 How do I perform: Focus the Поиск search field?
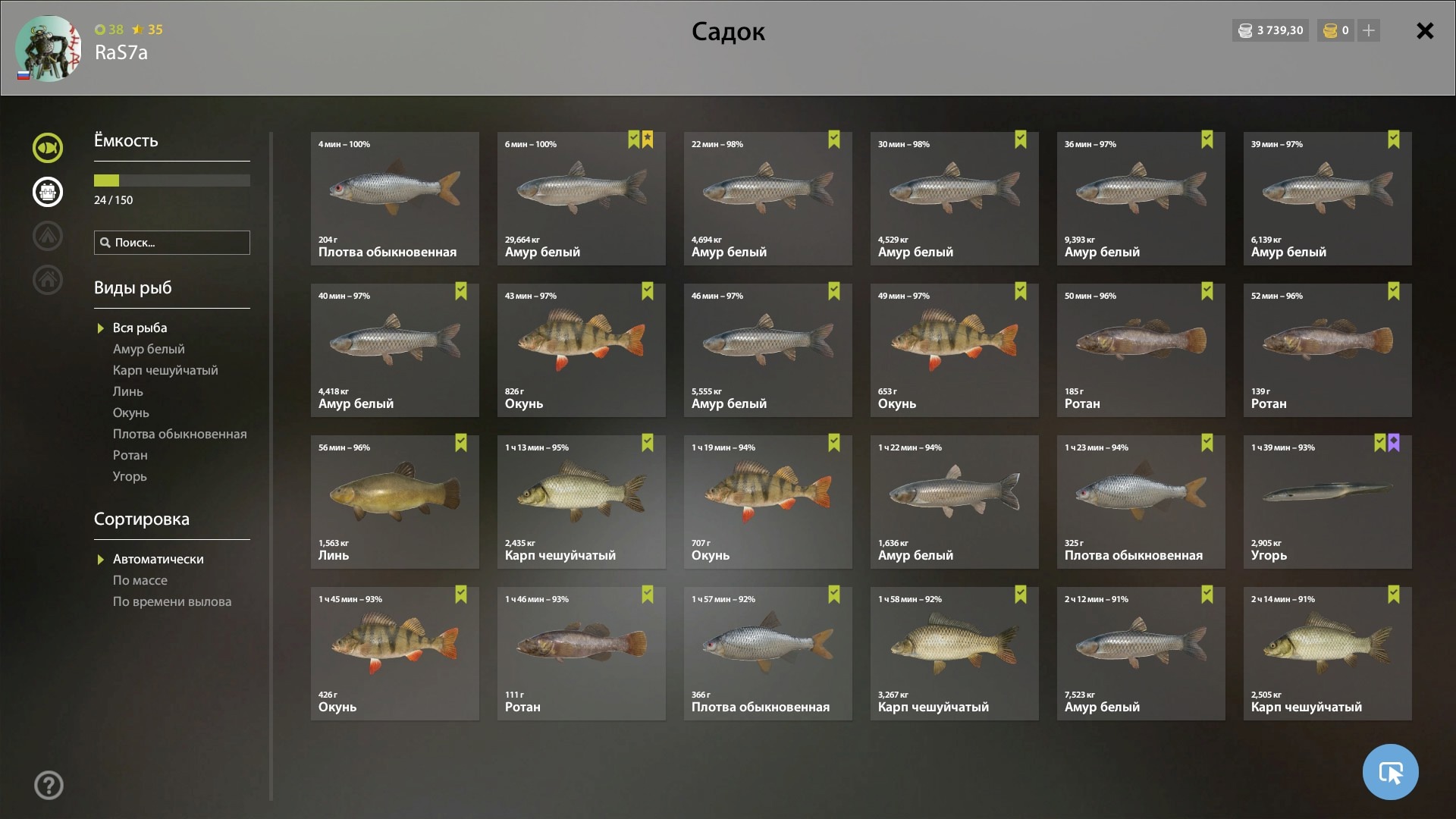tap(172, 243)
